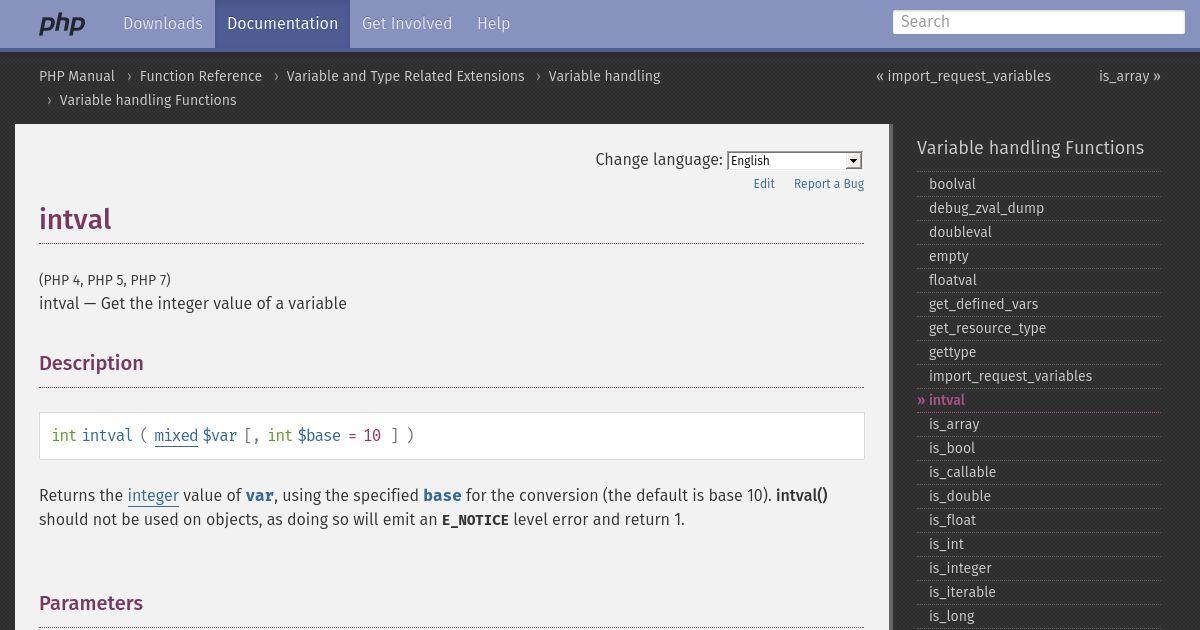Click Report a Bug link
The image size is (1200, 630).
coord(829,184)
